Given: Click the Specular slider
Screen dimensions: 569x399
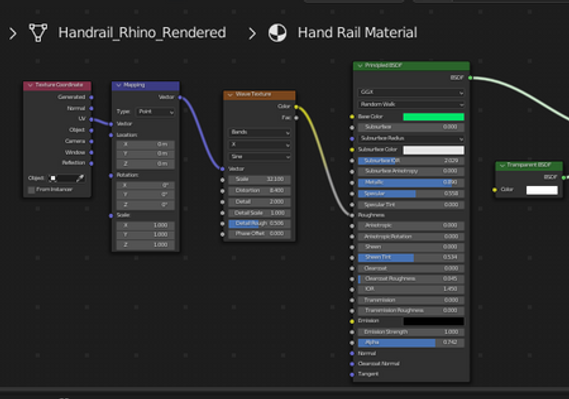Looking at the screenshot, I should tap(411, 194).
